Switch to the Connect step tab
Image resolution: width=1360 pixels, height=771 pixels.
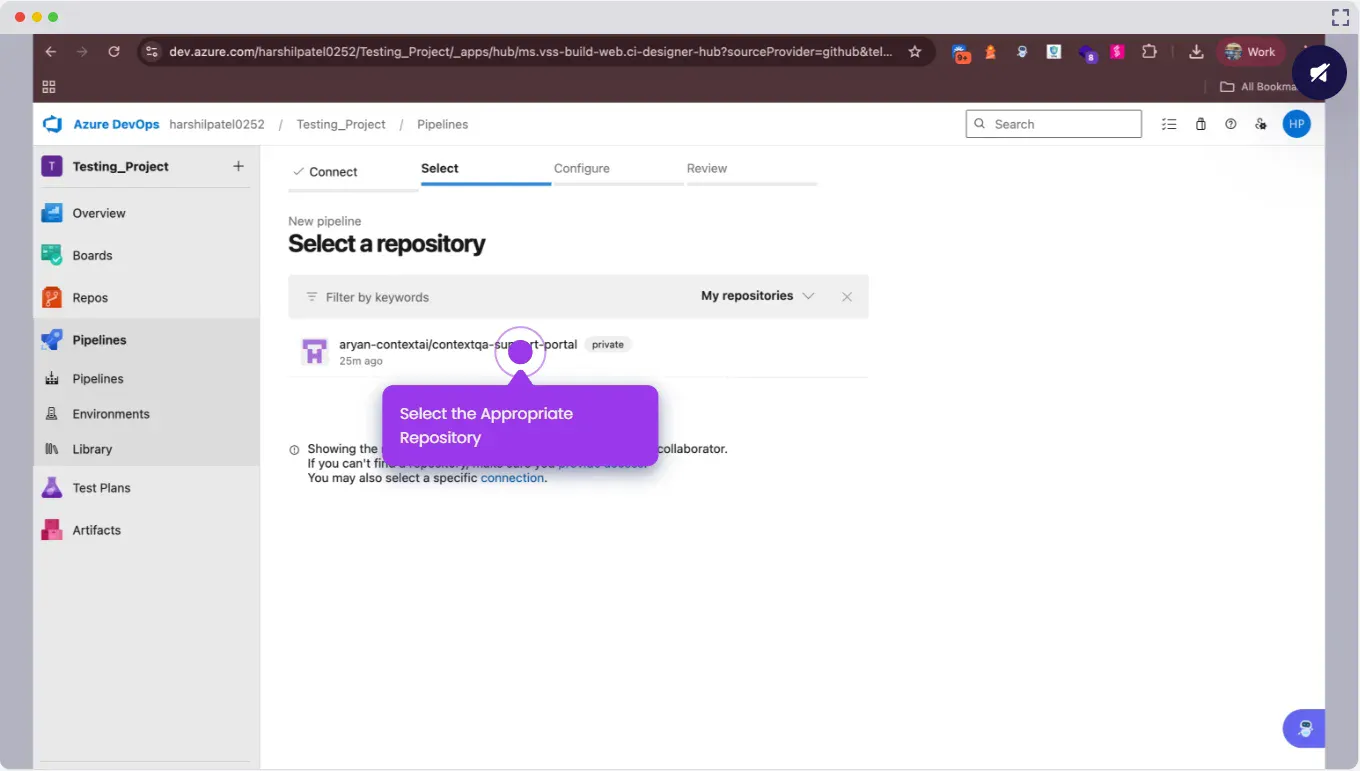[332, 172]
